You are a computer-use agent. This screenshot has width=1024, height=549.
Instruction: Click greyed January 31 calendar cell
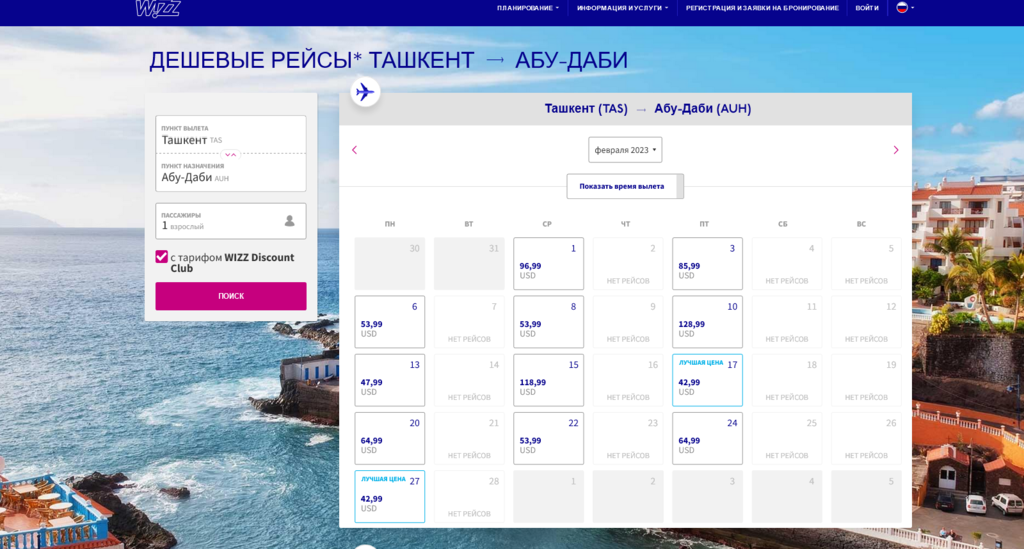(x=469, y=264)
